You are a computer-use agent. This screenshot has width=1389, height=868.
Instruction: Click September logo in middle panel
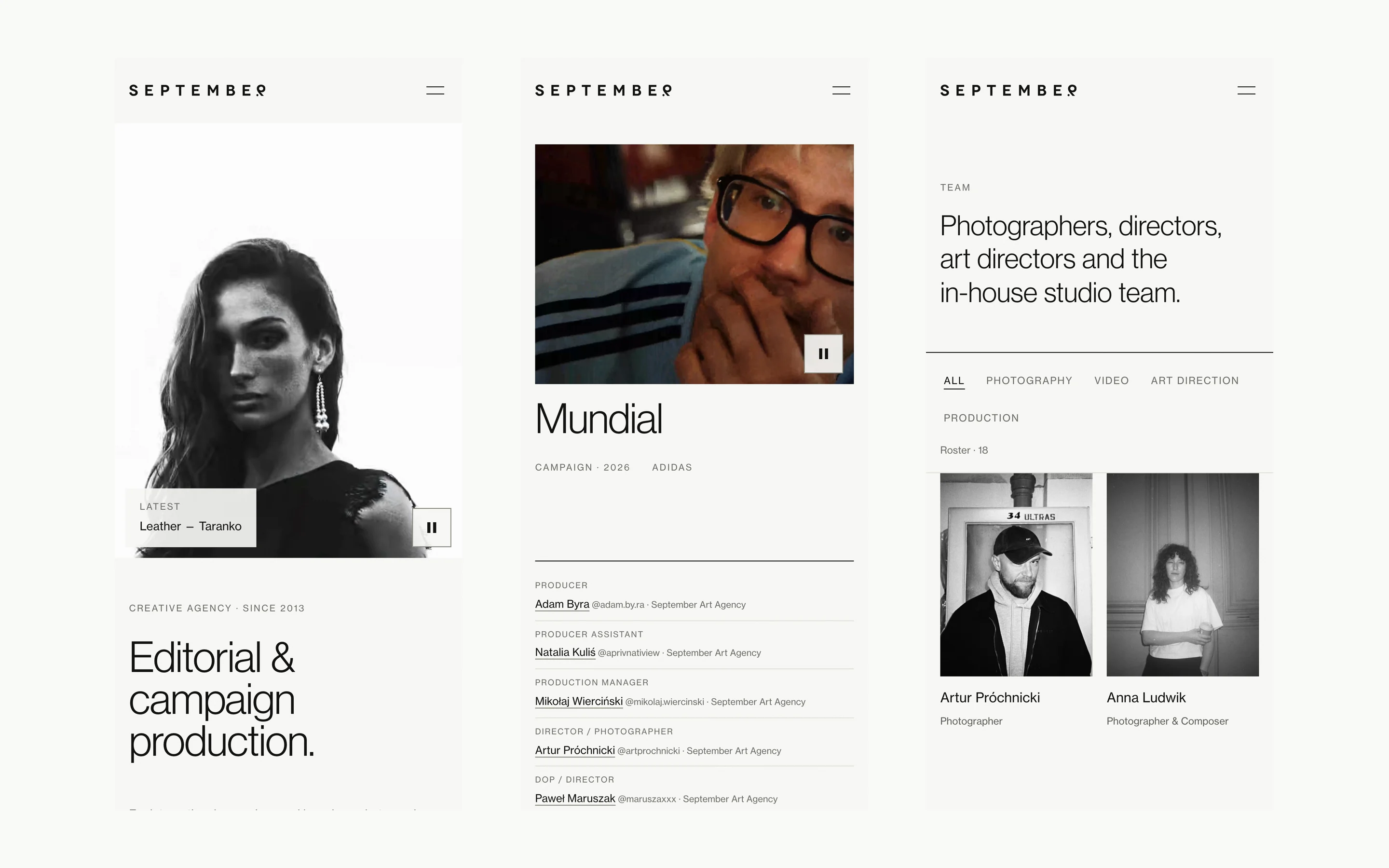click(x=603, y=90)
